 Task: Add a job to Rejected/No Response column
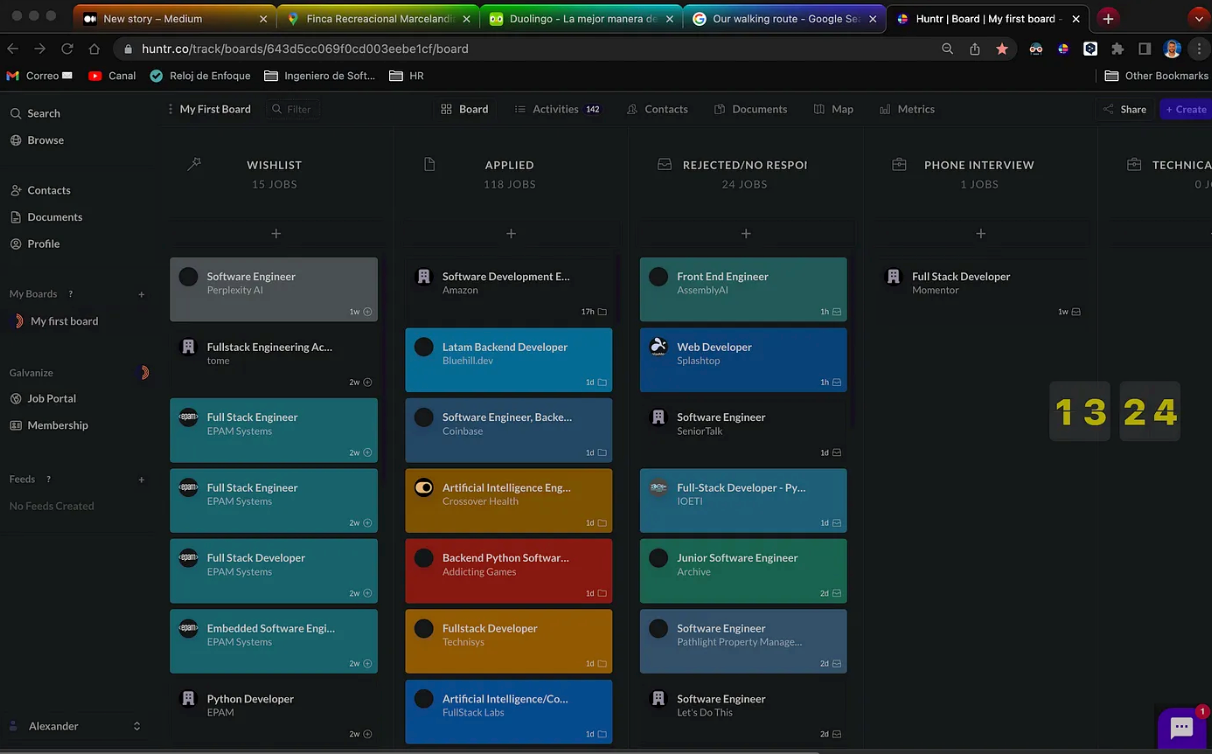746,234
